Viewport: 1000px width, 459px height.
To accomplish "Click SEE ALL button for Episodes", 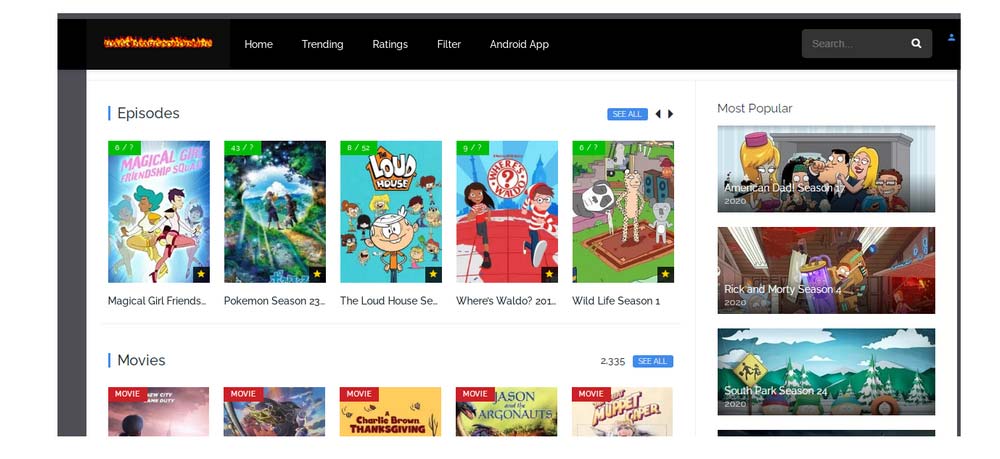I will pyautogui.click(x=627, y=114).
